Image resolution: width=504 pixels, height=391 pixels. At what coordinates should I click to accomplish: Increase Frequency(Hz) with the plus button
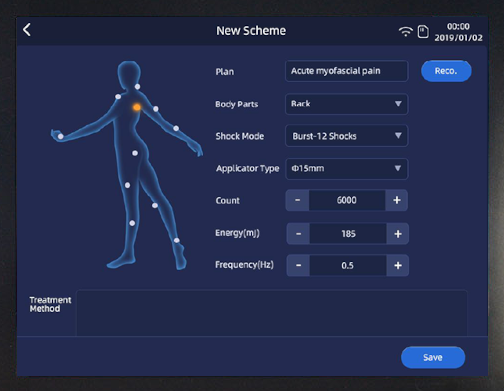(398, 265)
